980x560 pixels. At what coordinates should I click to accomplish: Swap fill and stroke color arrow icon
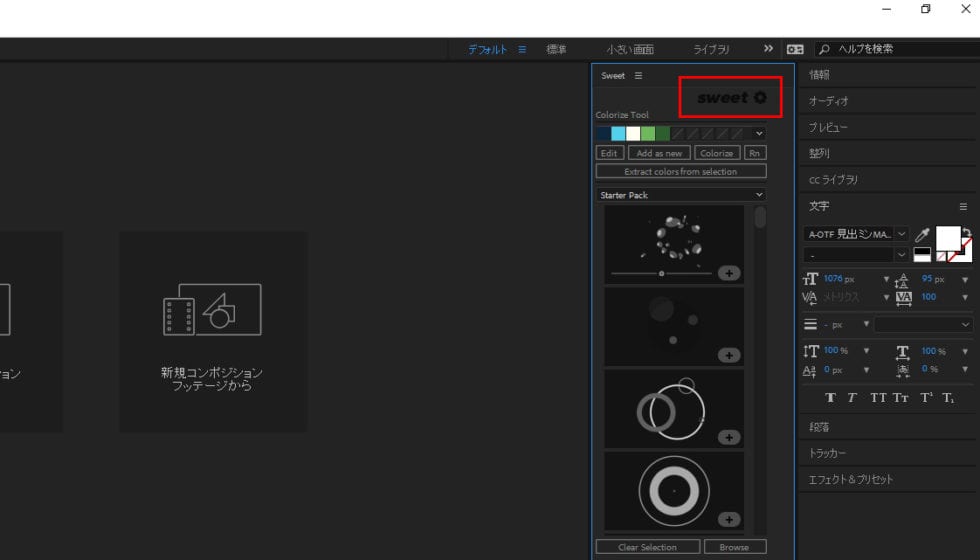pyautogui.click(x=967, y=232)
